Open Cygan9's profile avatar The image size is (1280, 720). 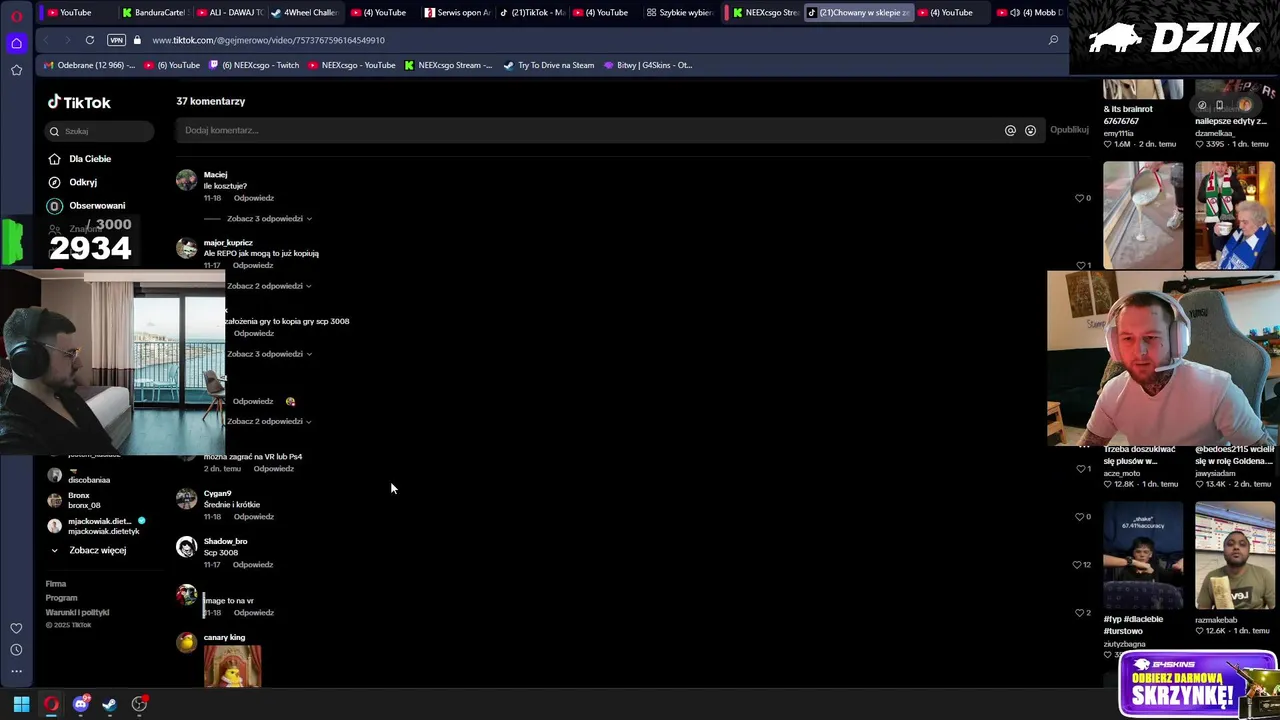[187, 499]
